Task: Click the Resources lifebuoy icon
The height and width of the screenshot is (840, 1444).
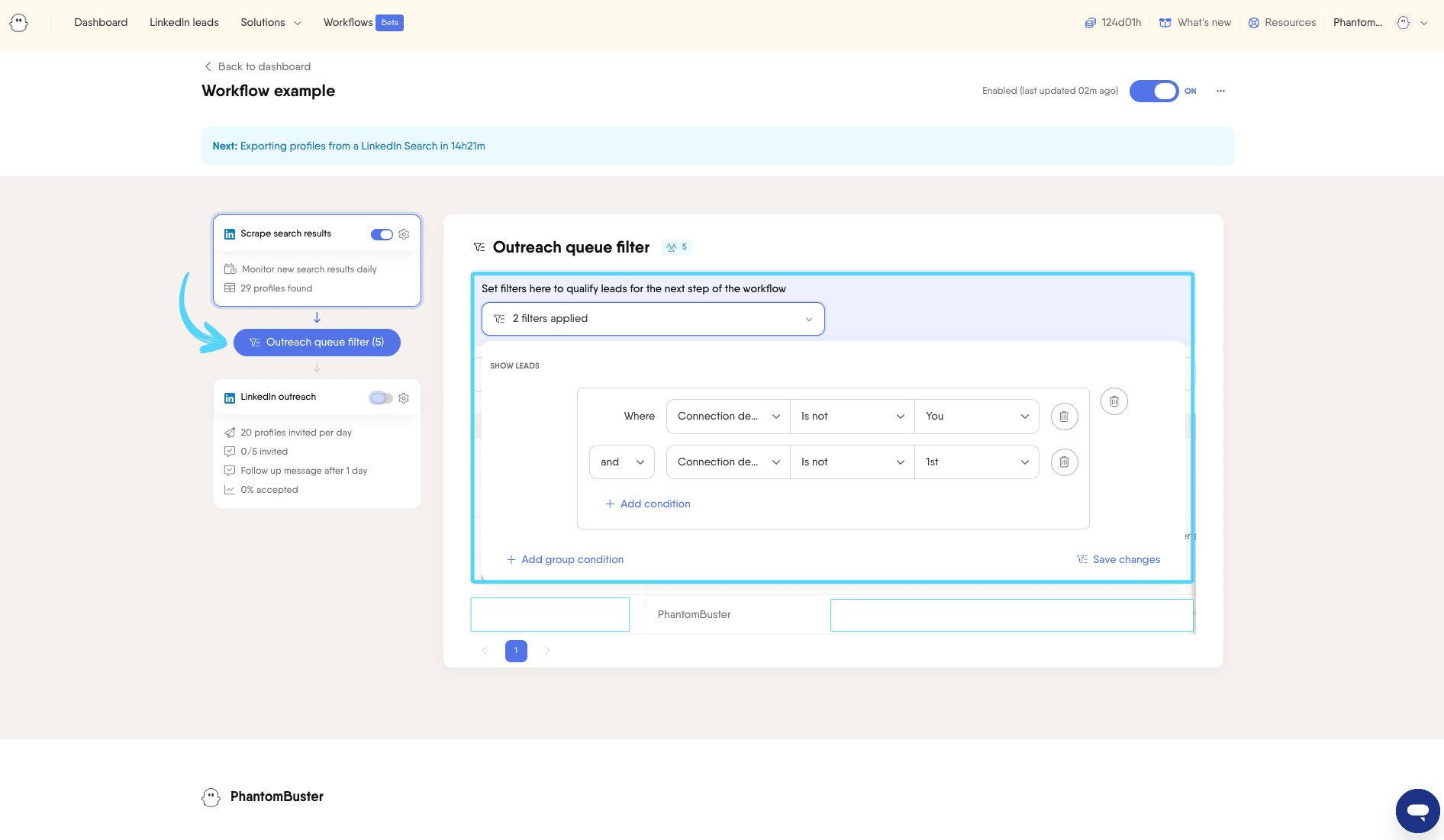Action: [x=1253, y=22]
